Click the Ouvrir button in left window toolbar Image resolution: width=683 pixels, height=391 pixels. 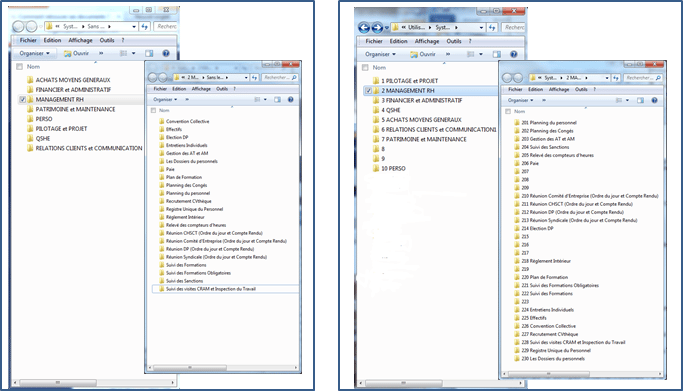(77, 53)
